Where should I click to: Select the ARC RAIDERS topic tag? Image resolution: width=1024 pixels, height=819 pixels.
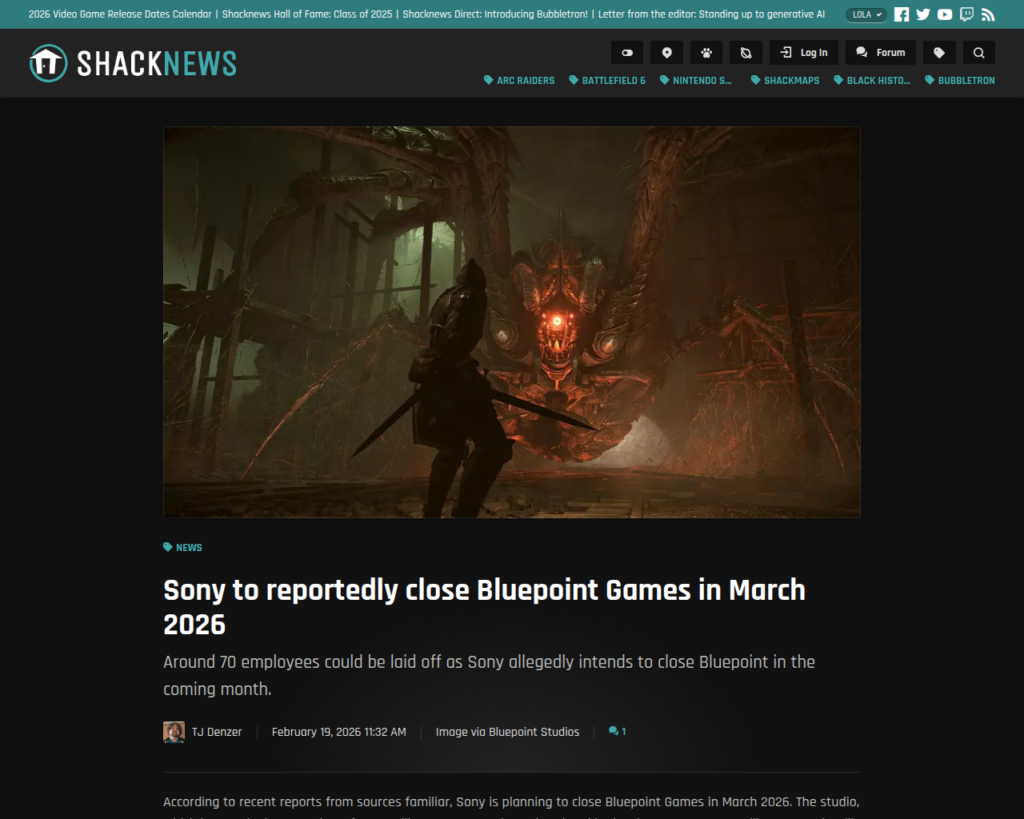[519, 81]
